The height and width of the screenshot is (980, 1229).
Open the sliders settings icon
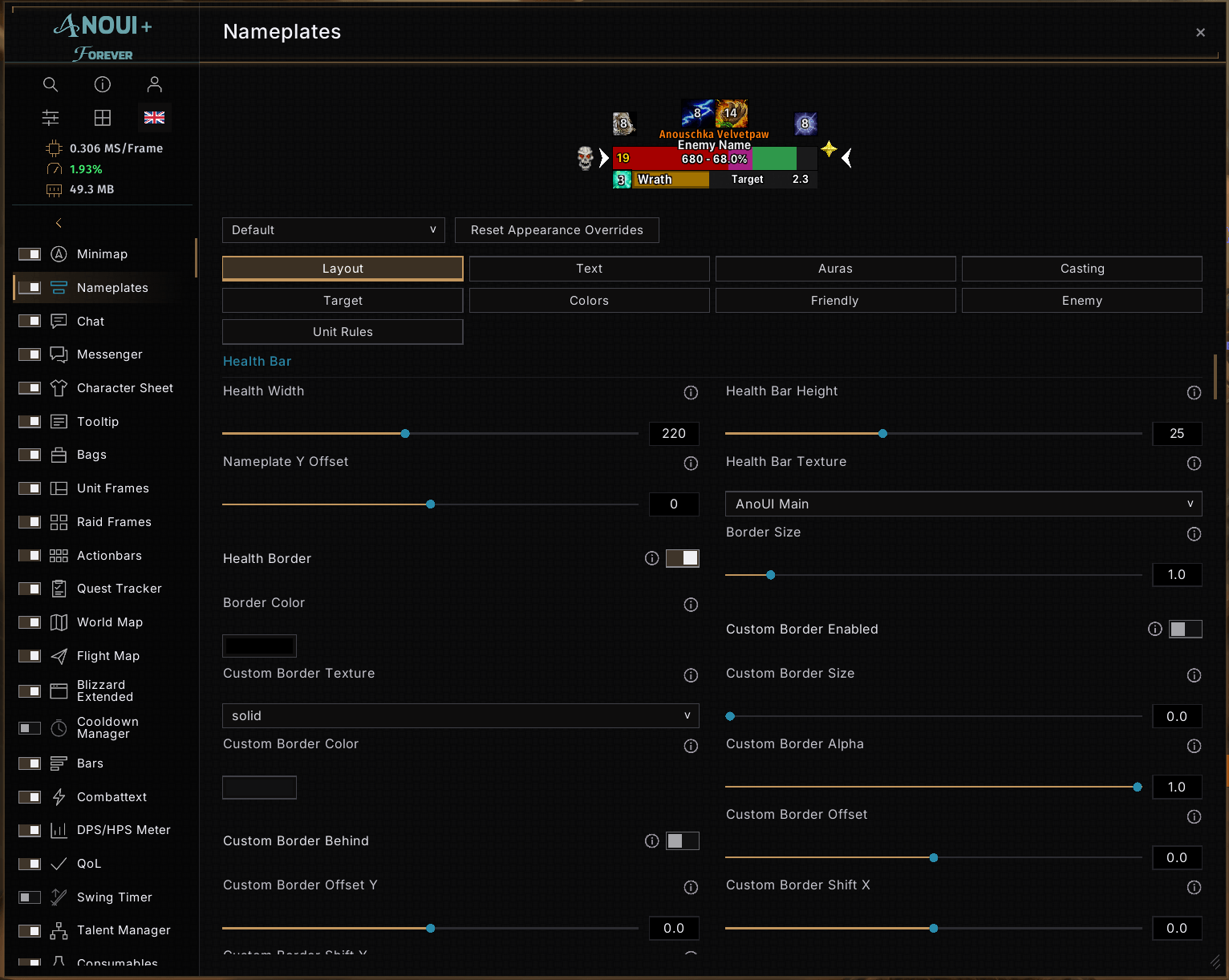(51, 118)
